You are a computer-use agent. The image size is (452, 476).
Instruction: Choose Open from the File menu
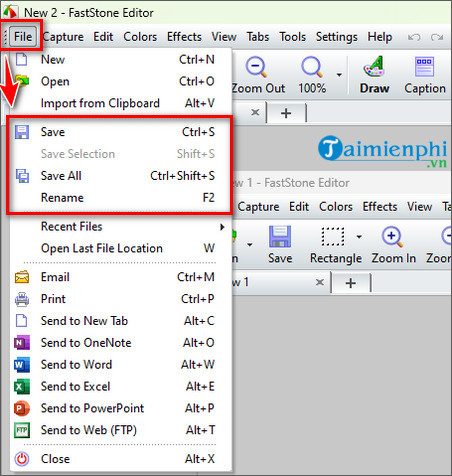[120, 81]
